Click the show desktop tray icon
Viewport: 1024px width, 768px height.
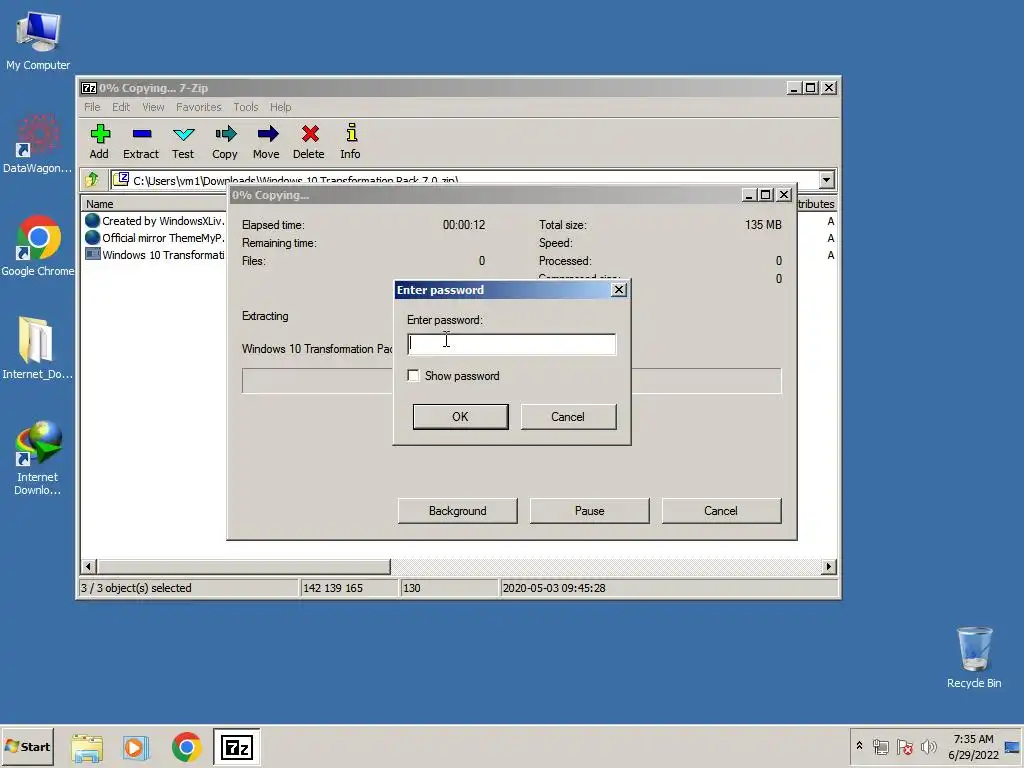click(1012, 746)
